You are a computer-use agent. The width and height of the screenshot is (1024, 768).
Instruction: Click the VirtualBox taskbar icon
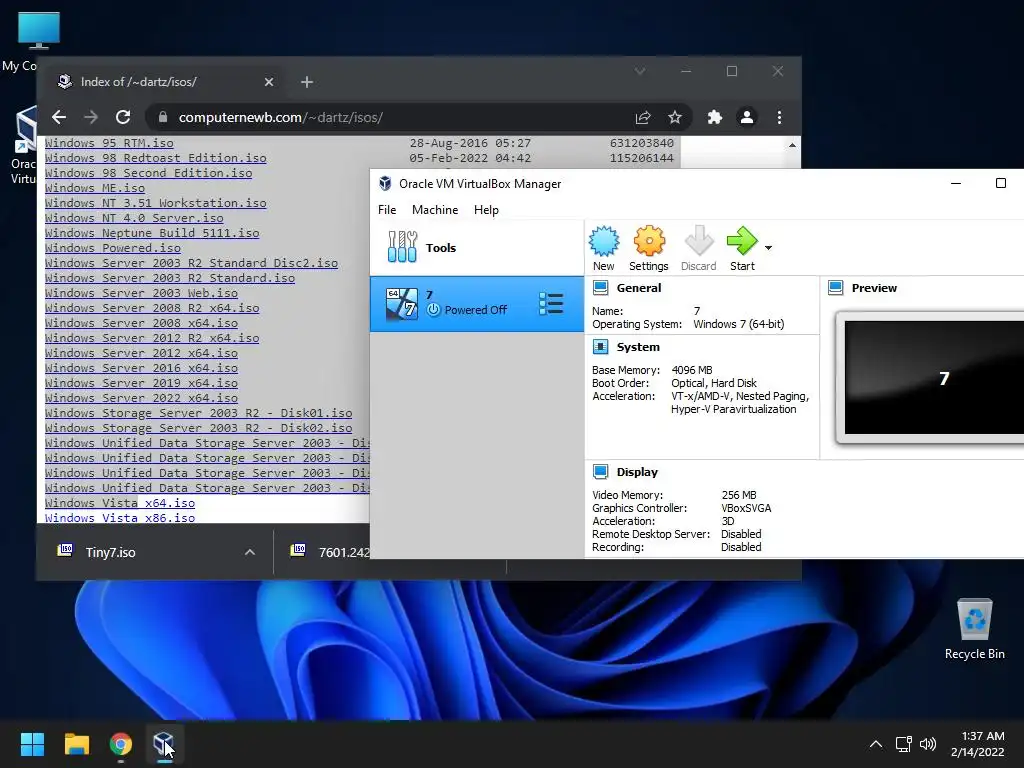pyautogui.click(x=164, y=744)
